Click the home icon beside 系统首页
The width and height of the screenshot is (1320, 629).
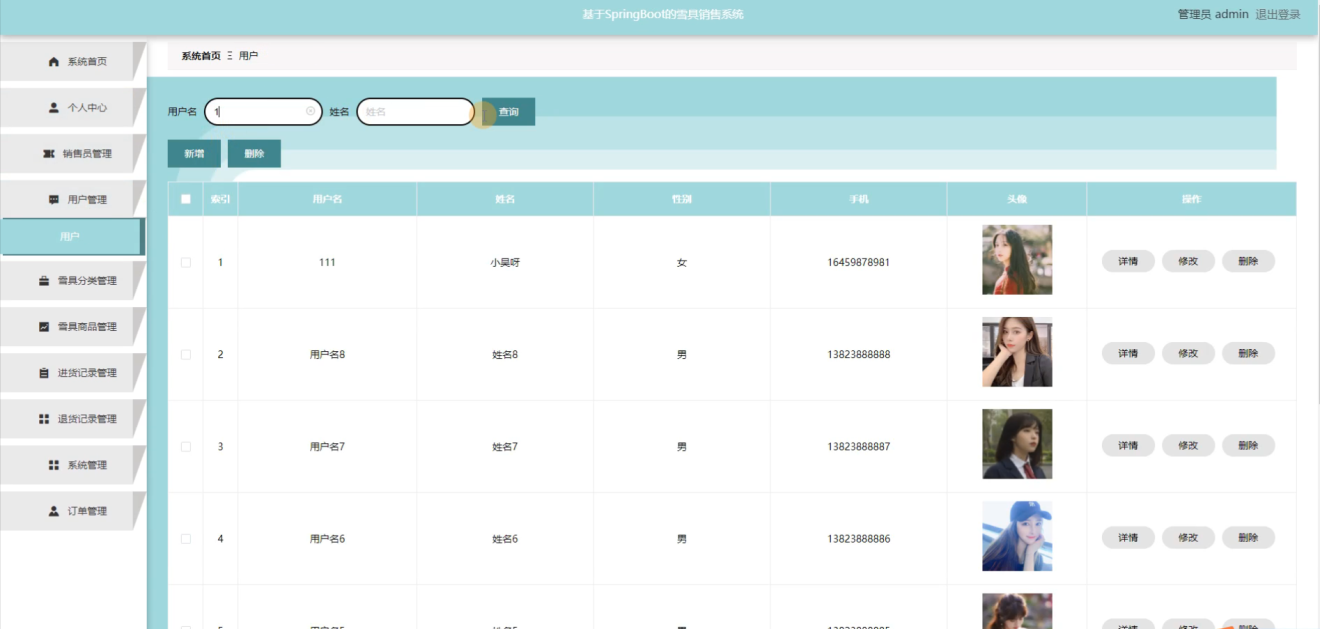[54, 62]
